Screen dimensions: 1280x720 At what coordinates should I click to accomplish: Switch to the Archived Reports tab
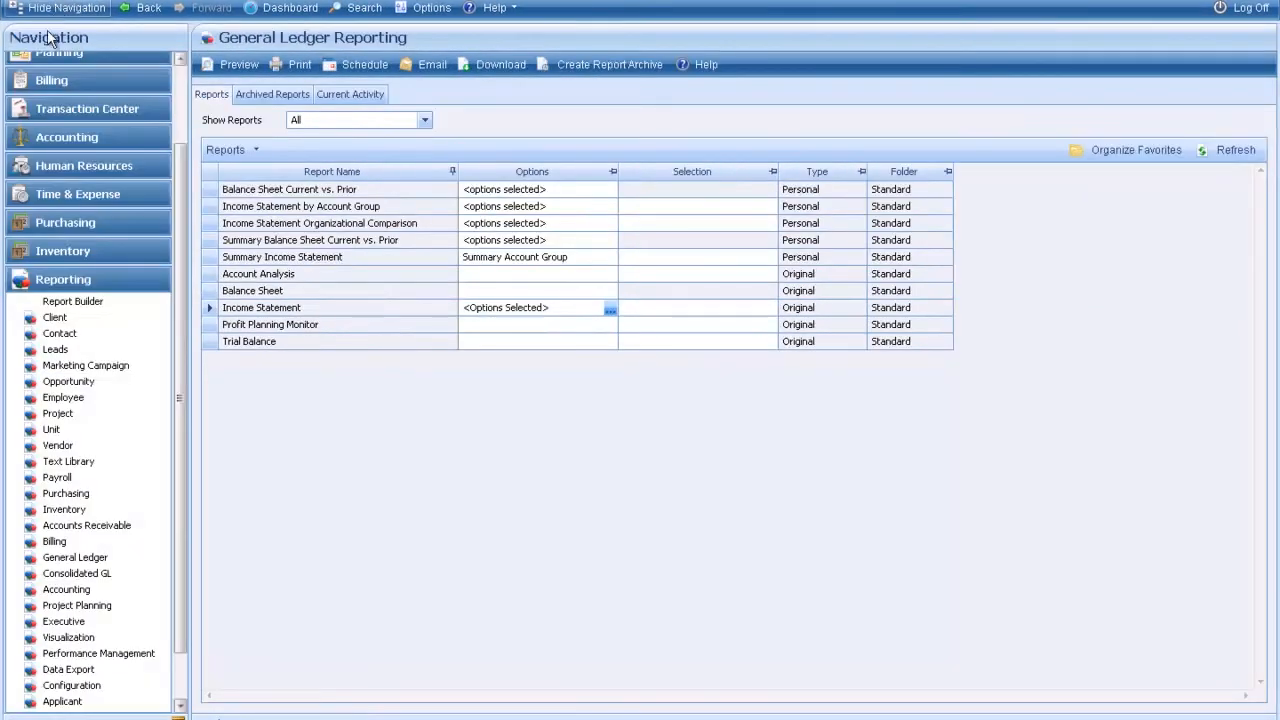coord(272,94)
